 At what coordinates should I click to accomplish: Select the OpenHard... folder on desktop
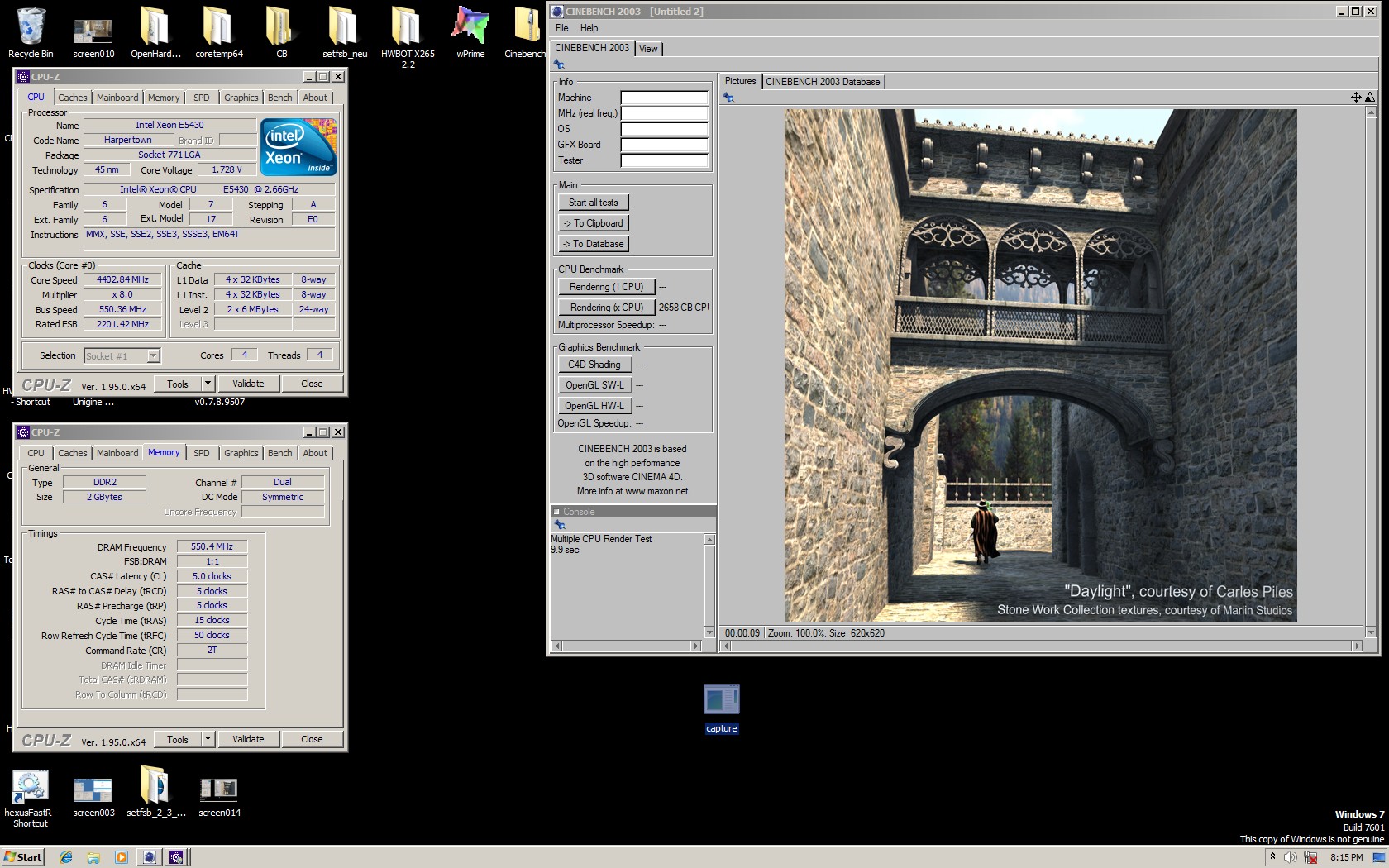(155, 33)
